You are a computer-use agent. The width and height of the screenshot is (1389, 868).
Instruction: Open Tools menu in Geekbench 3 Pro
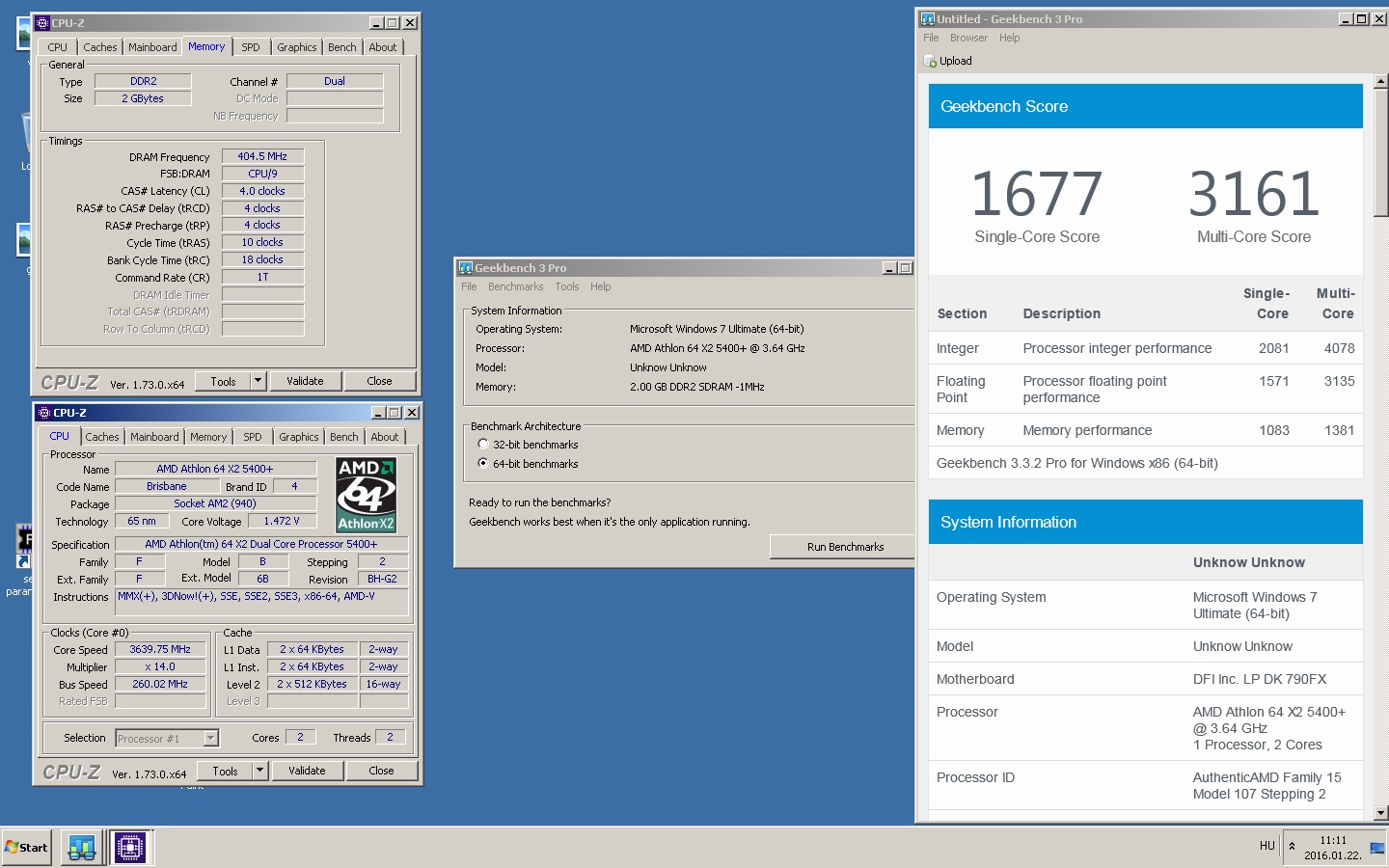click(567, 286)
